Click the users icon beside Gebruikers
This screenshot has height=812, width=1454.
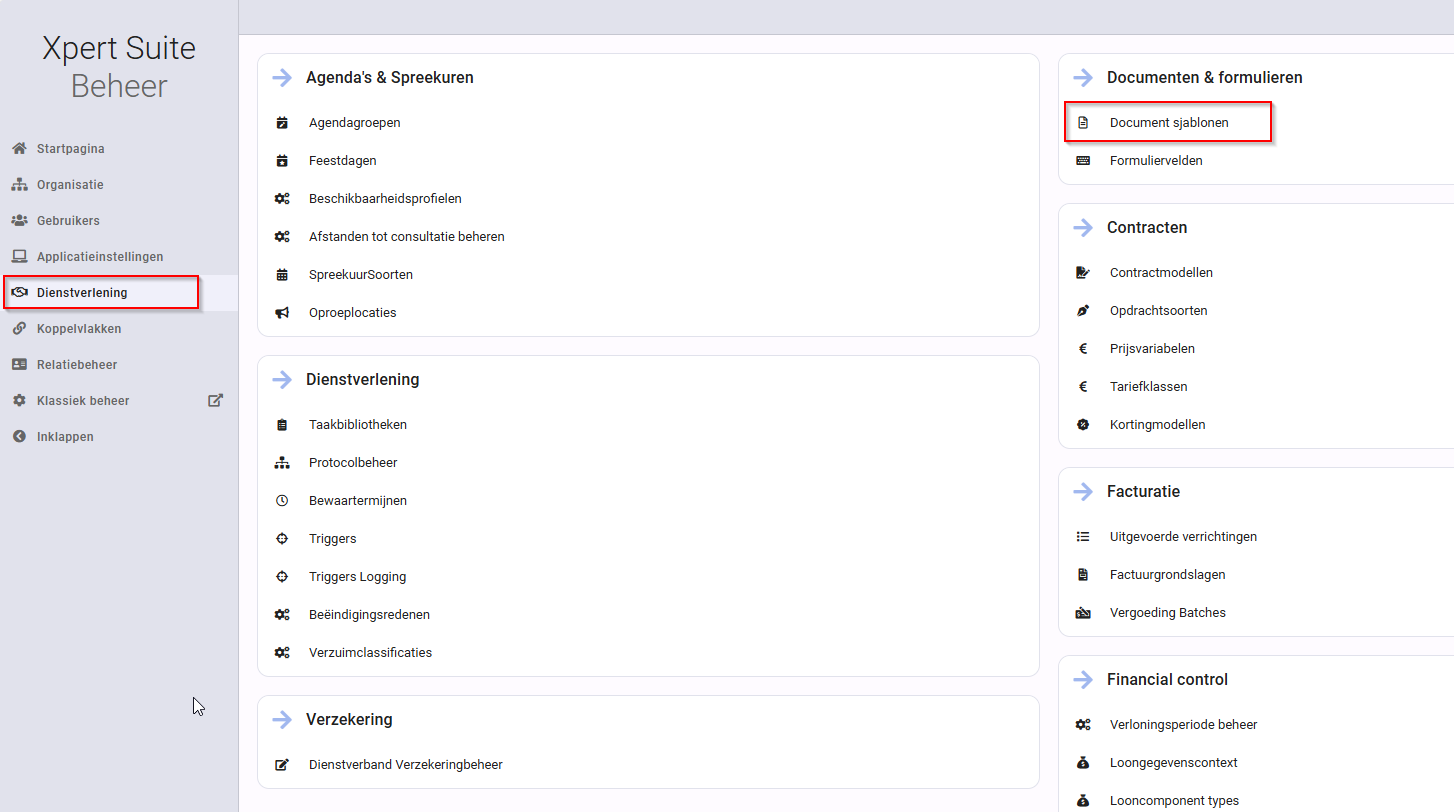click(x=19, y=220)
